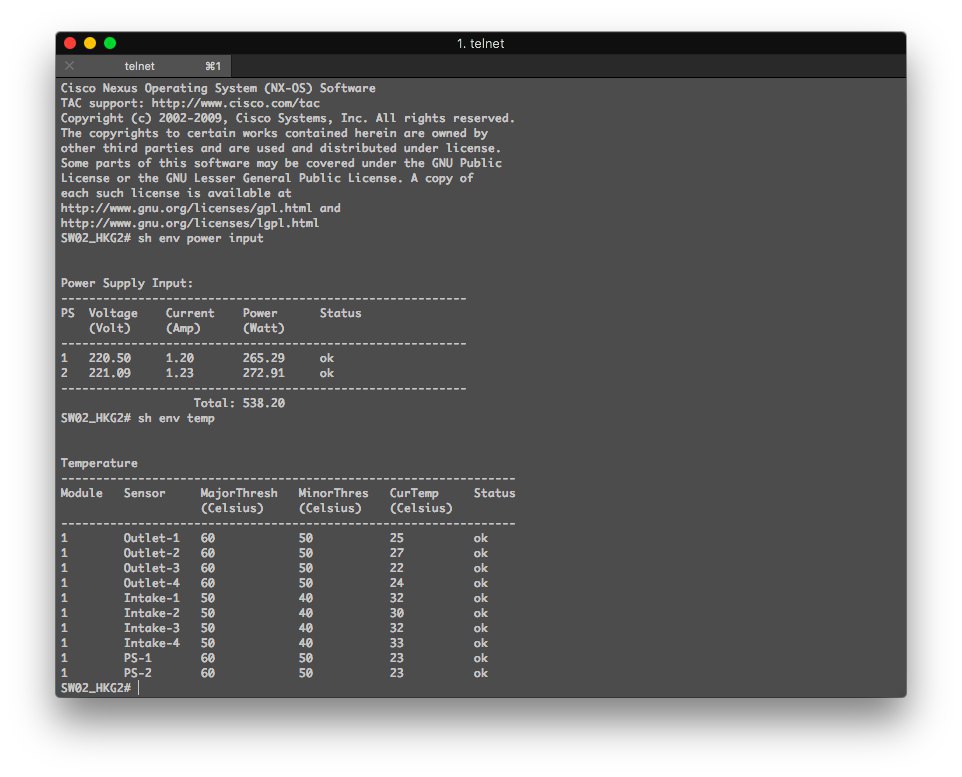Click the voltage value 221.09
962x777 pixels.
point(110,373)
